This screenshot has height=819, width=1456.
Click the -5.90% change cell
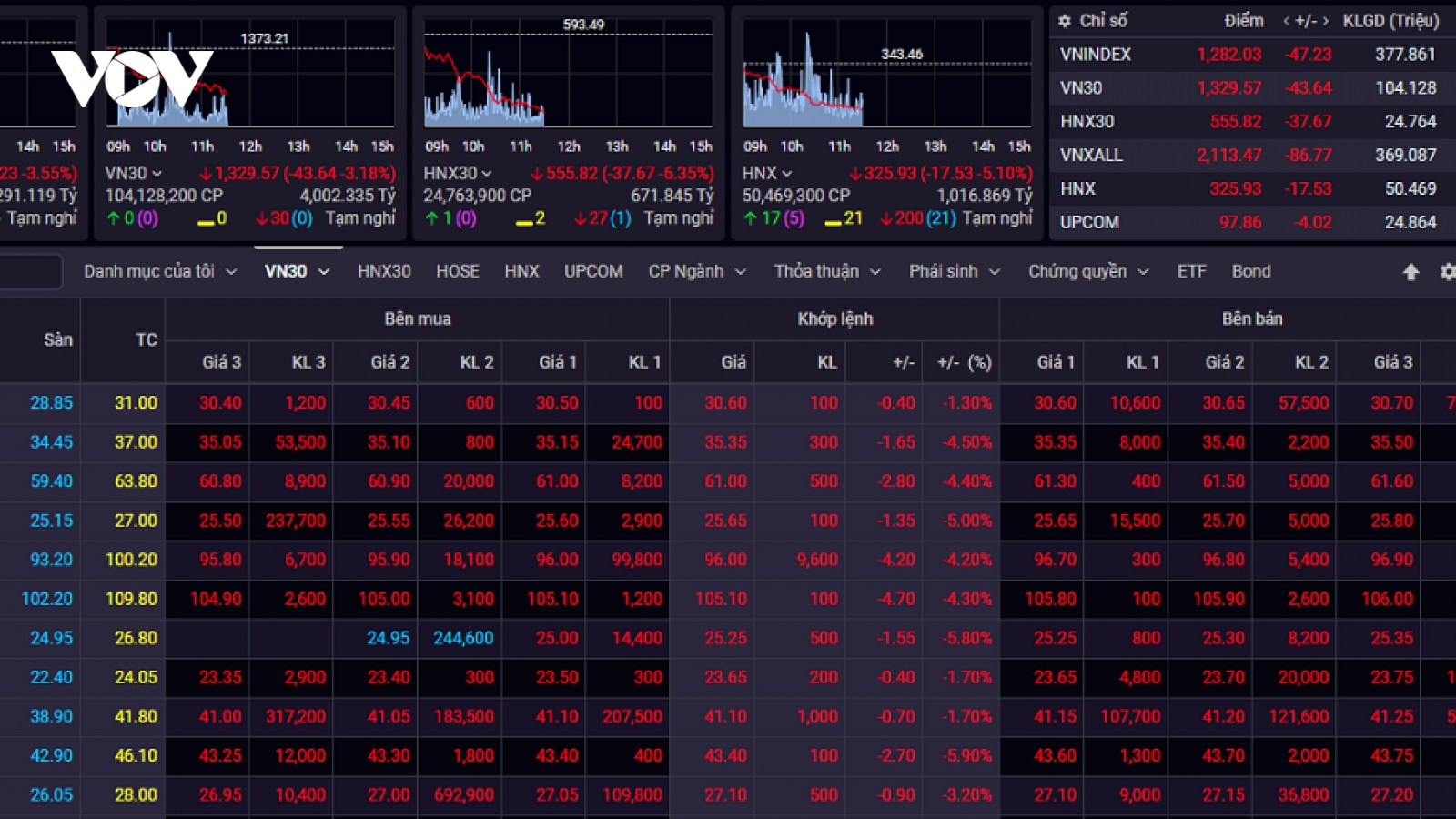(967, 755)
